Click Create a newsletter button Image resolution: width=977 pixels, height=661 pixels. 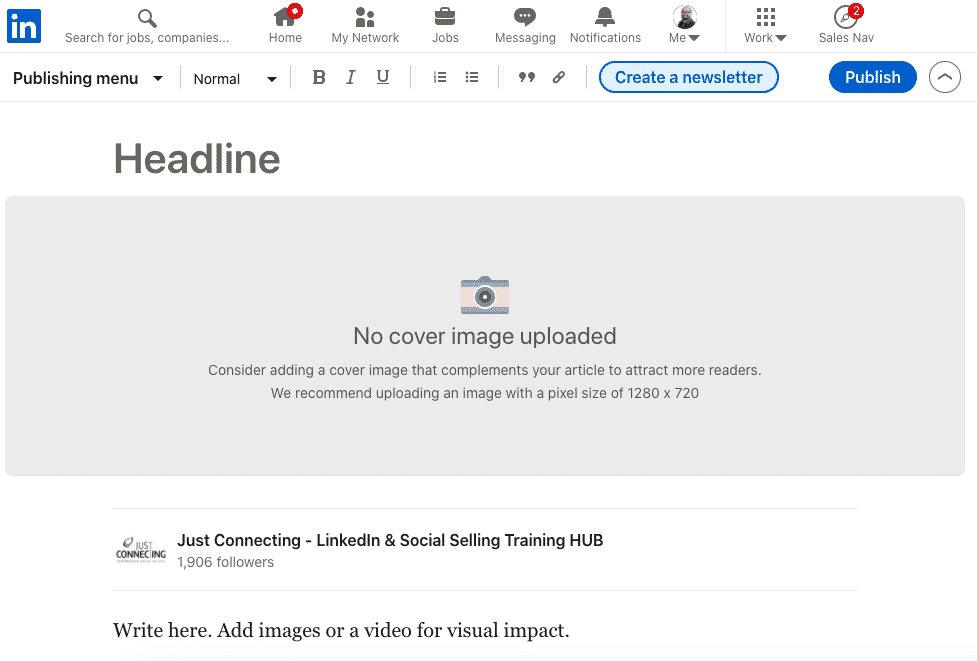click(x=688, y=77)
